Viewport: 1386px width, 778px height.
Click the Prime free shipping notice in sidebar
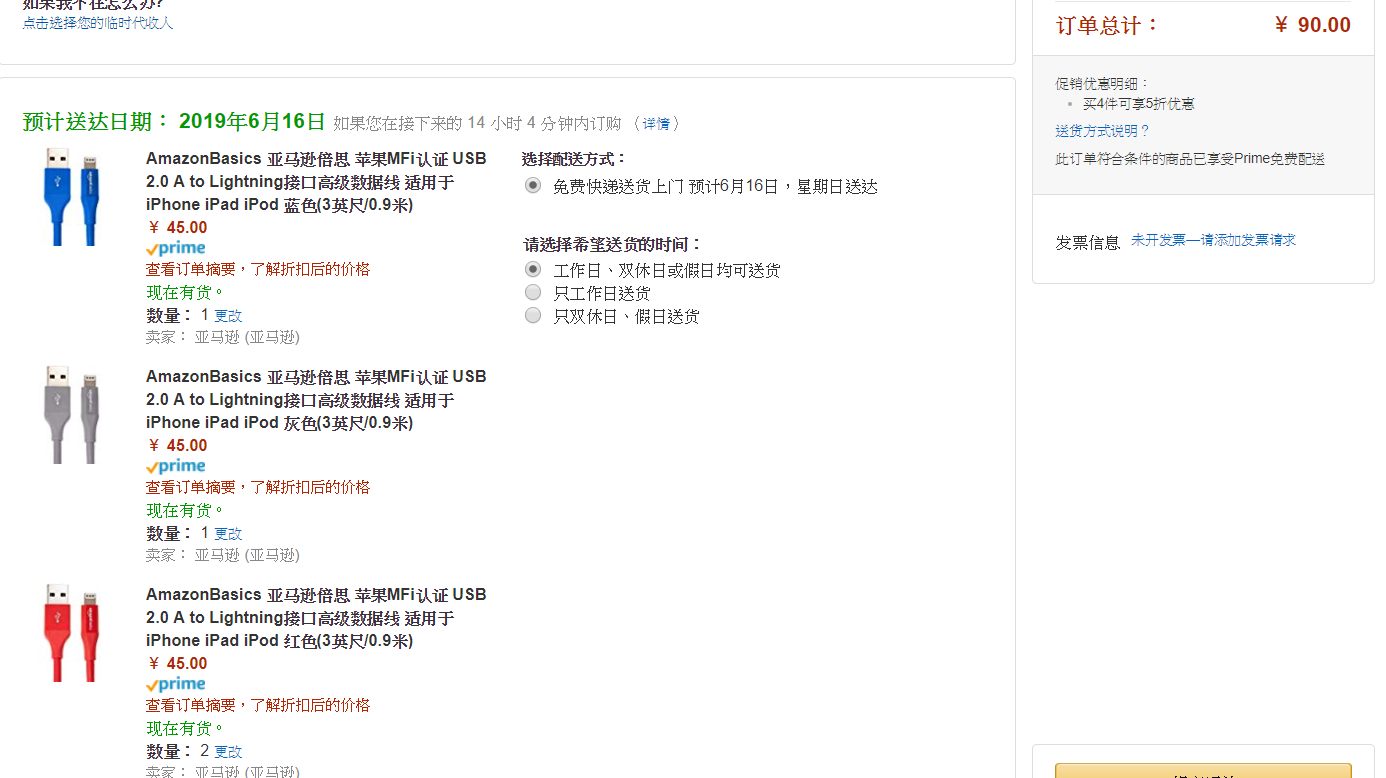pos(1190,159)
